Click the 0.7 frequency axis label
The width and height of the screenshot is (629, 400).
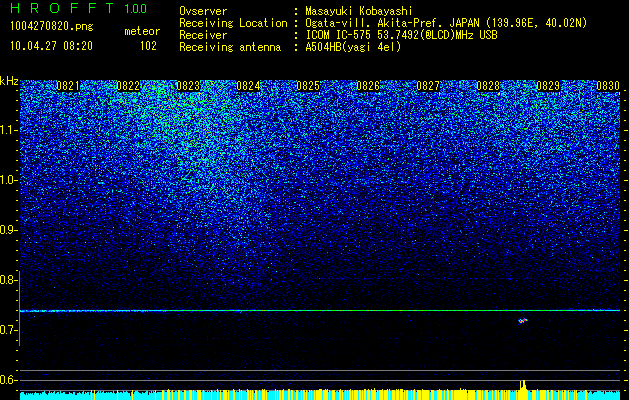8,330
